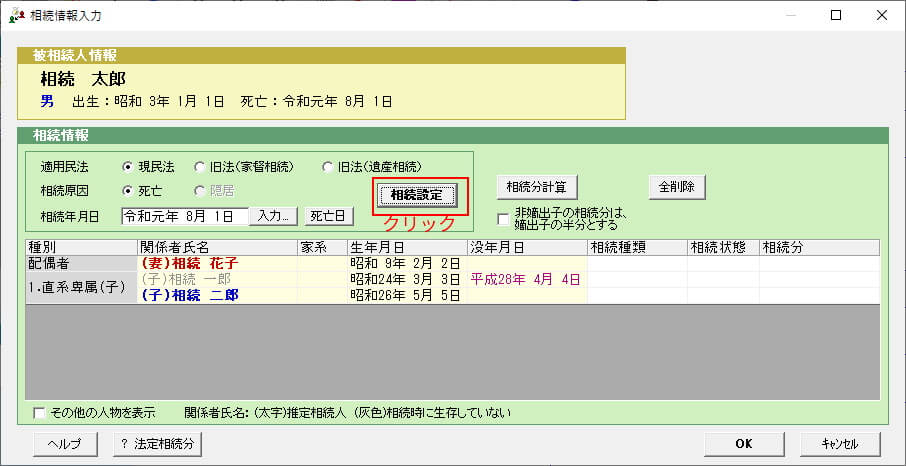The image size is (906, 466).
Task: Click the 全削除 button
Action: pyautogui.click(x=677, y=187)
